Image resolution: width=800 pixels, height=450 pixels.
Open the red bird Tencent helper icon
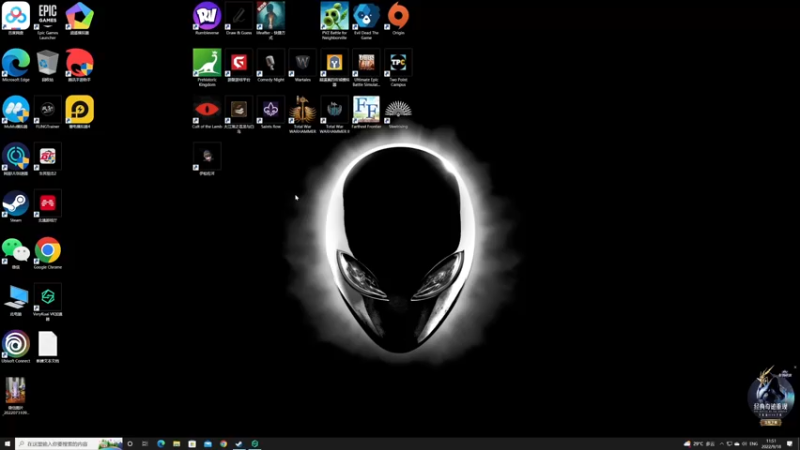(x=80, y=66)
